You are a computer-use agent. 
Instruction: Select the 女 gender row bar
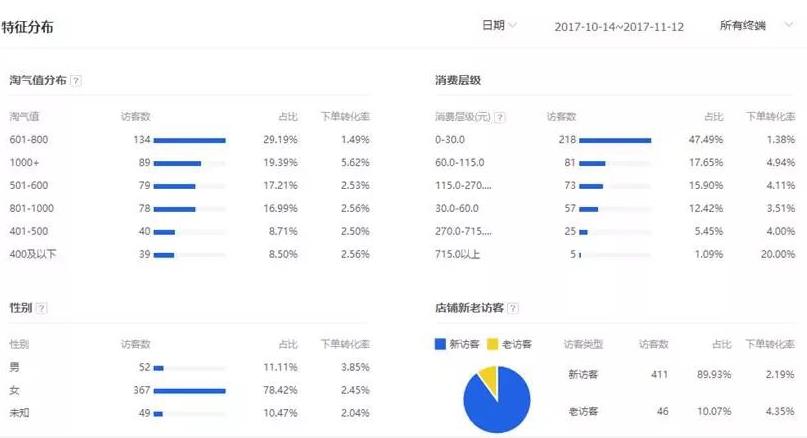coord(189,390)
